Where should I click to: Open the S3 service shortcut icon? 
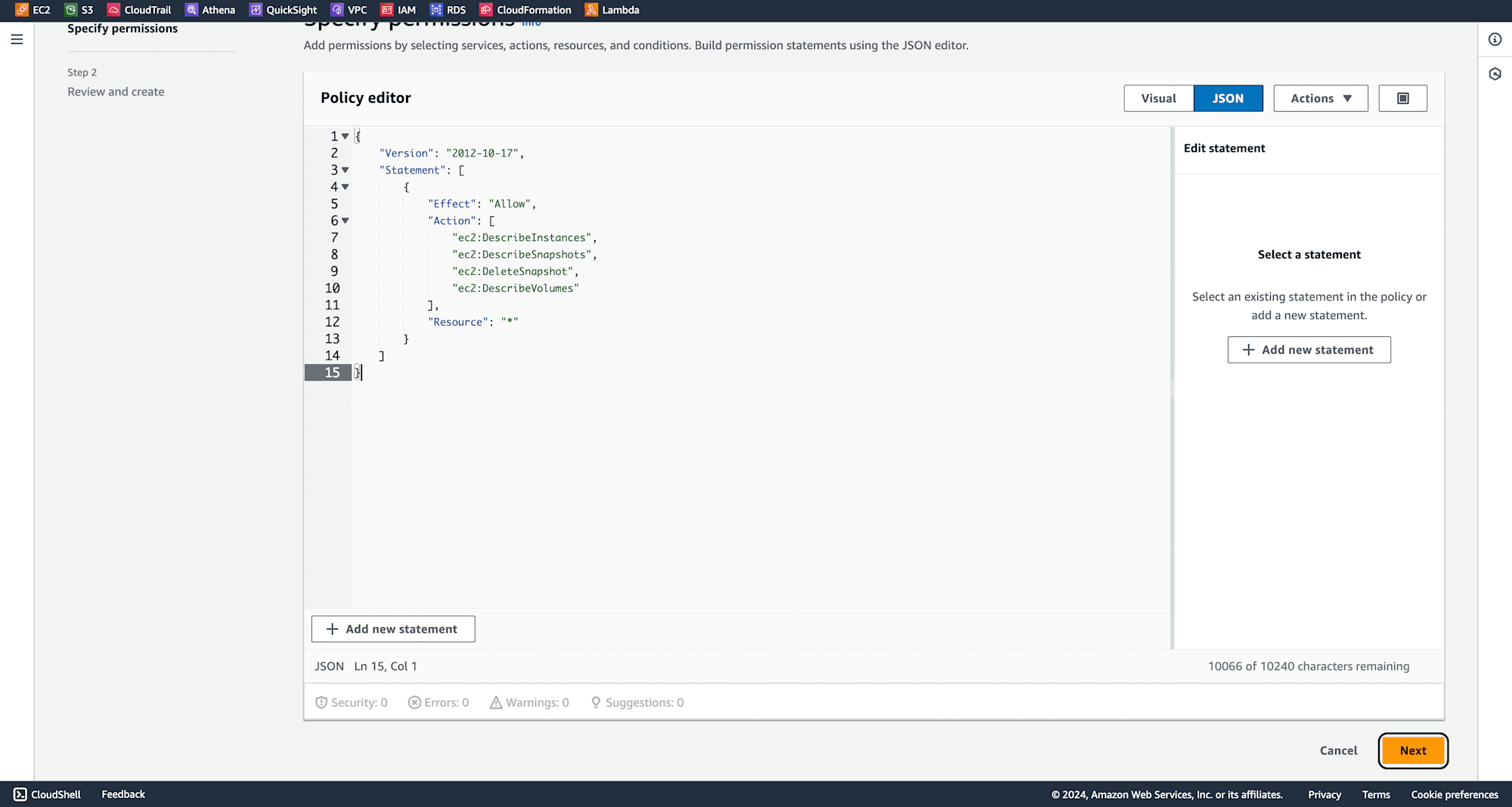71,10
